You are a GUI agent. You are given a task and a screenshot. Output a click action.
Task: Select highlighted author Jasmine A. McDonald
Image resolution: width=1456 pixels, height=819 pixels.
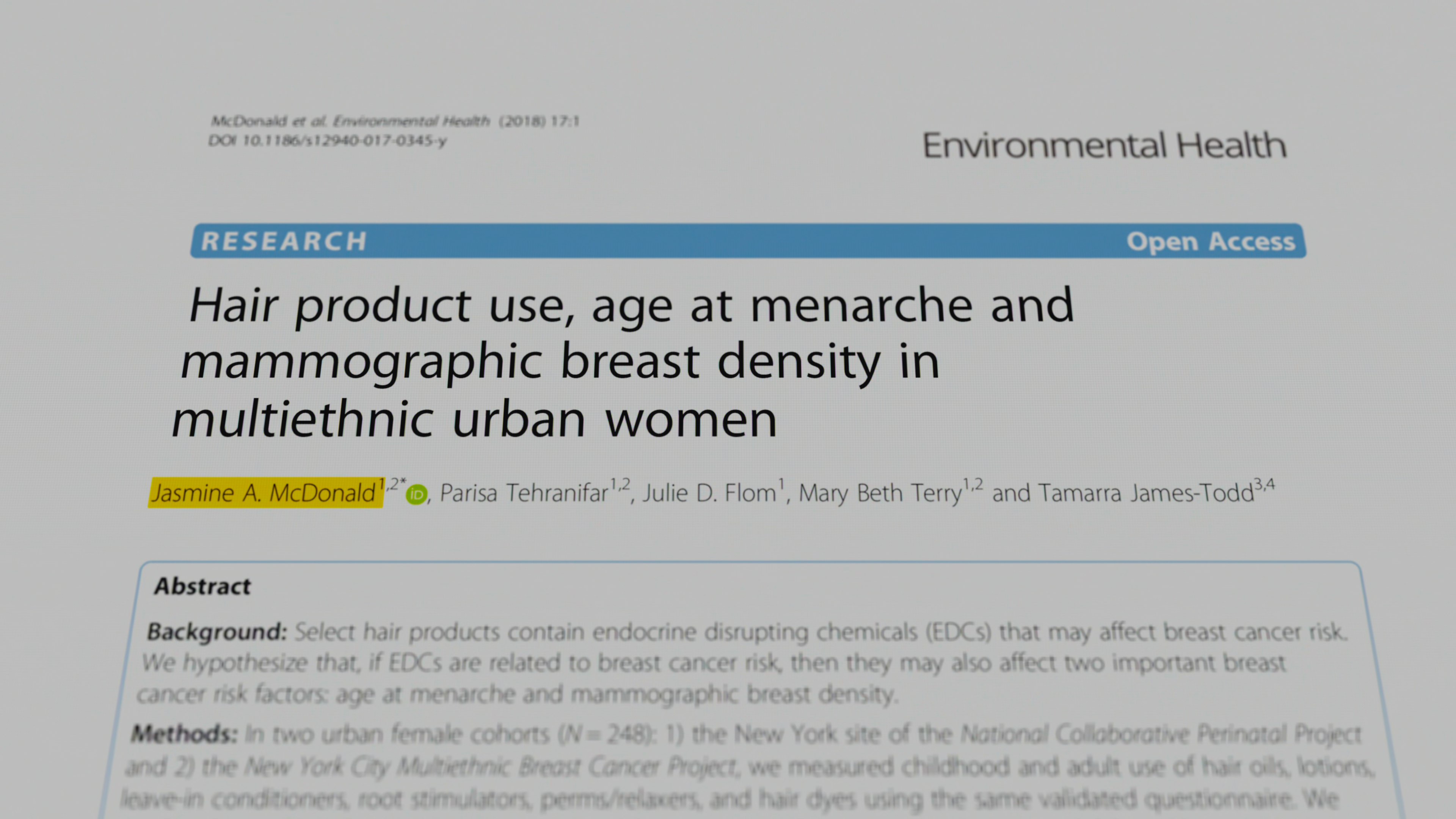pyautogui.click(x=265, y=493)
